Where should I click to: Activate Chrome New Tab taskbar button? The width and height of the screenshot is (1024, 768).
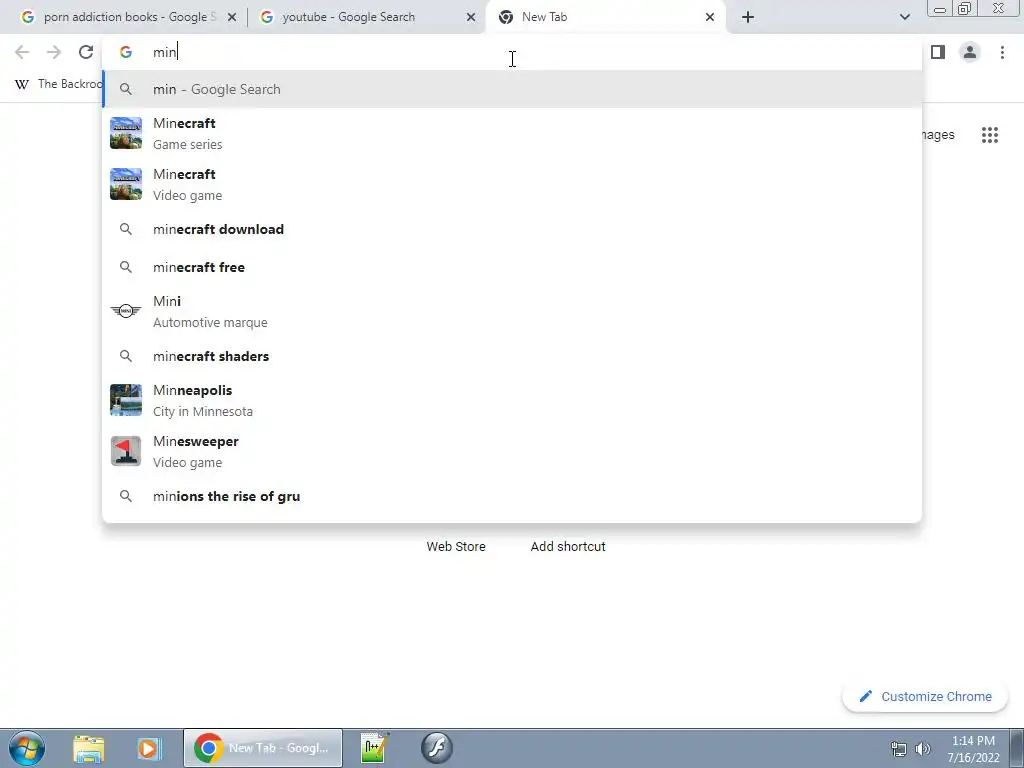pyautogui.click(x=263, y=748)
